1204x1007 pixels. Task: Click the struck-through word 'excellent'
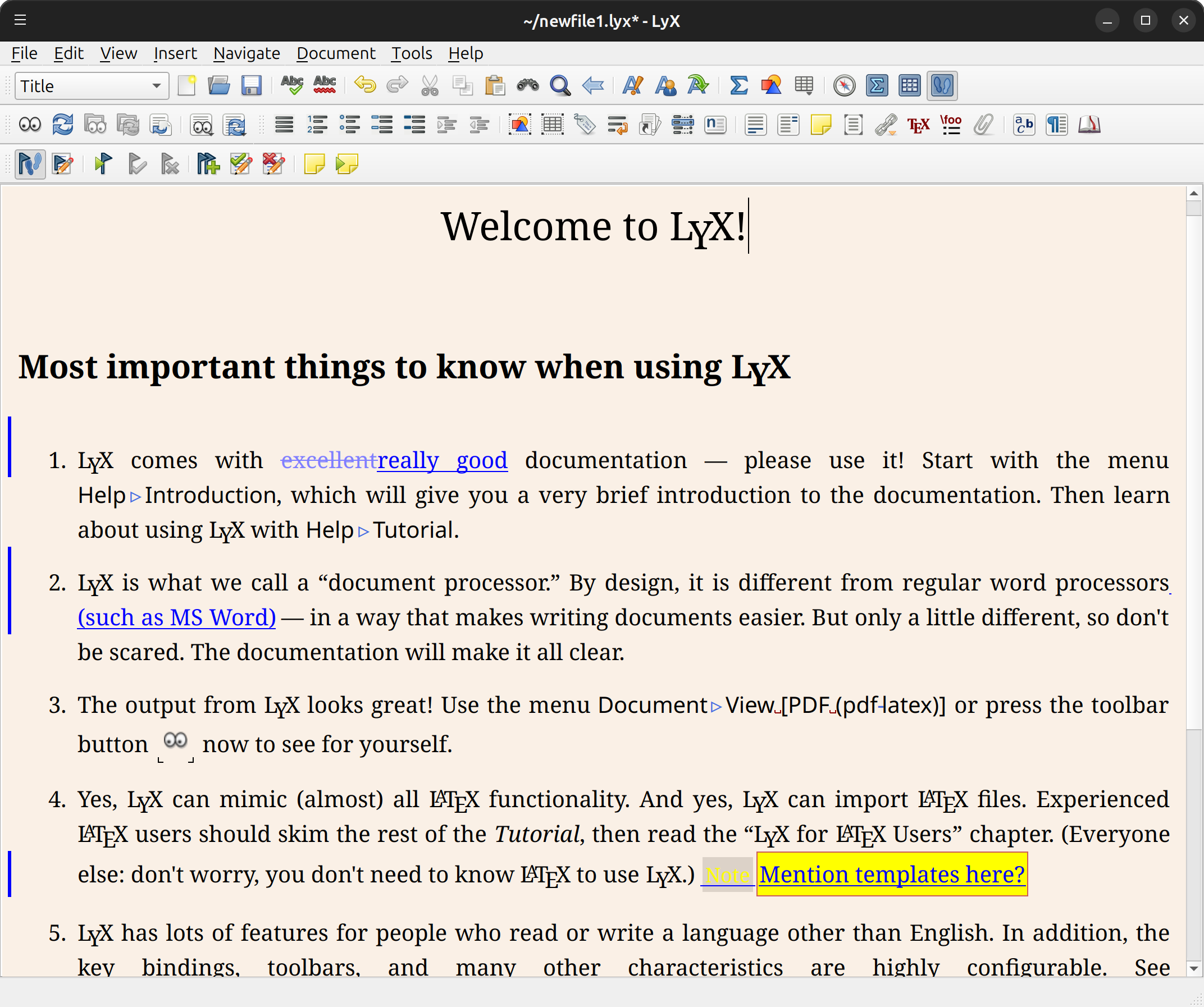tap(329, 460)
